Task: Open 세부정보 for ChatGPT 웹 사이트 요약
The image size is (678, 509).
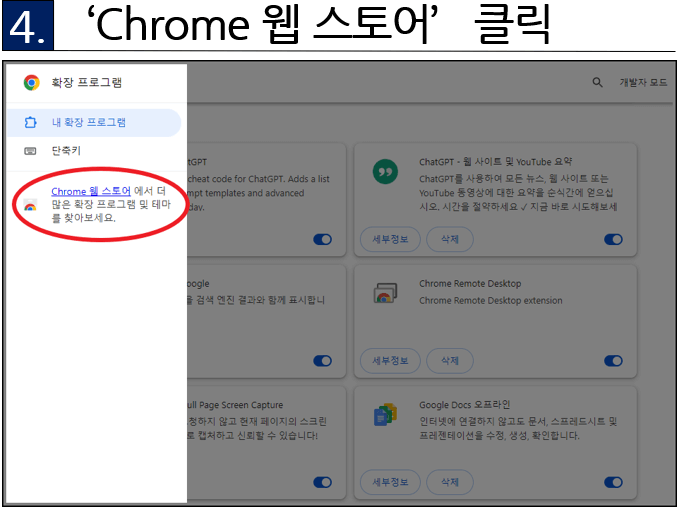Action: 390,239
